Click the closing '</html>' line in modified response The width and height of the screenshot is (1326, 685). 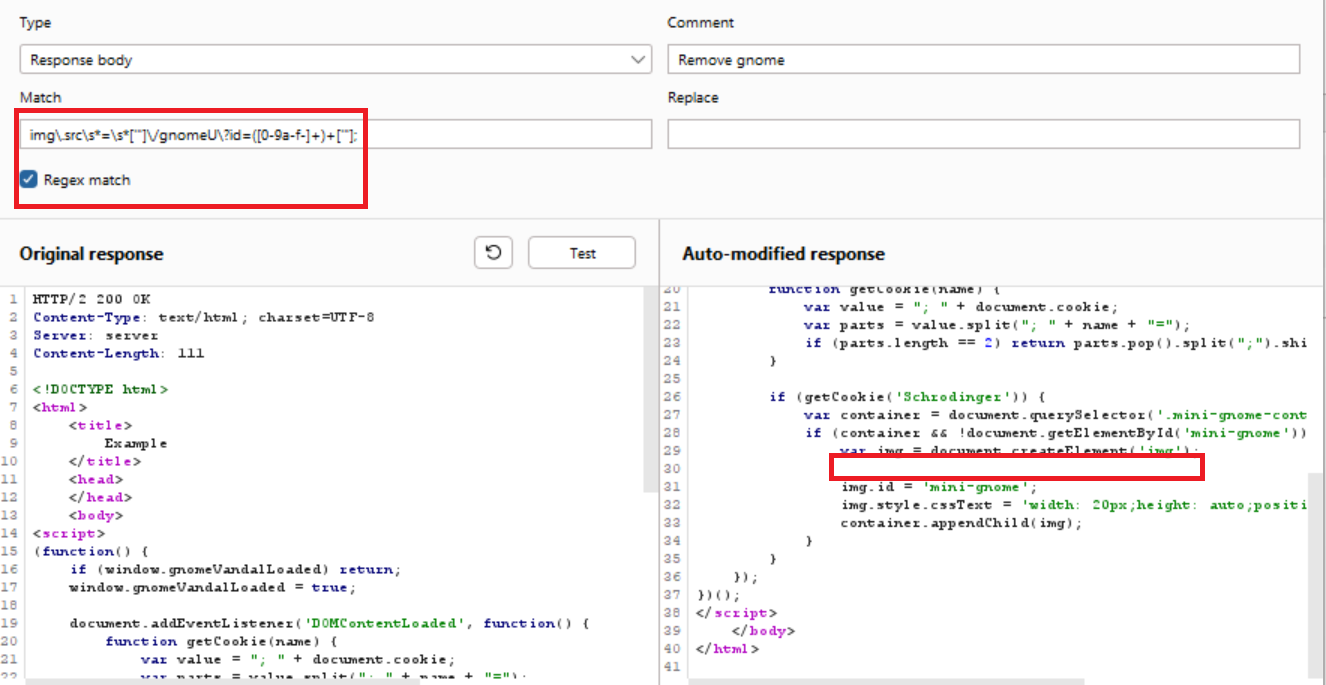[727, 648]
